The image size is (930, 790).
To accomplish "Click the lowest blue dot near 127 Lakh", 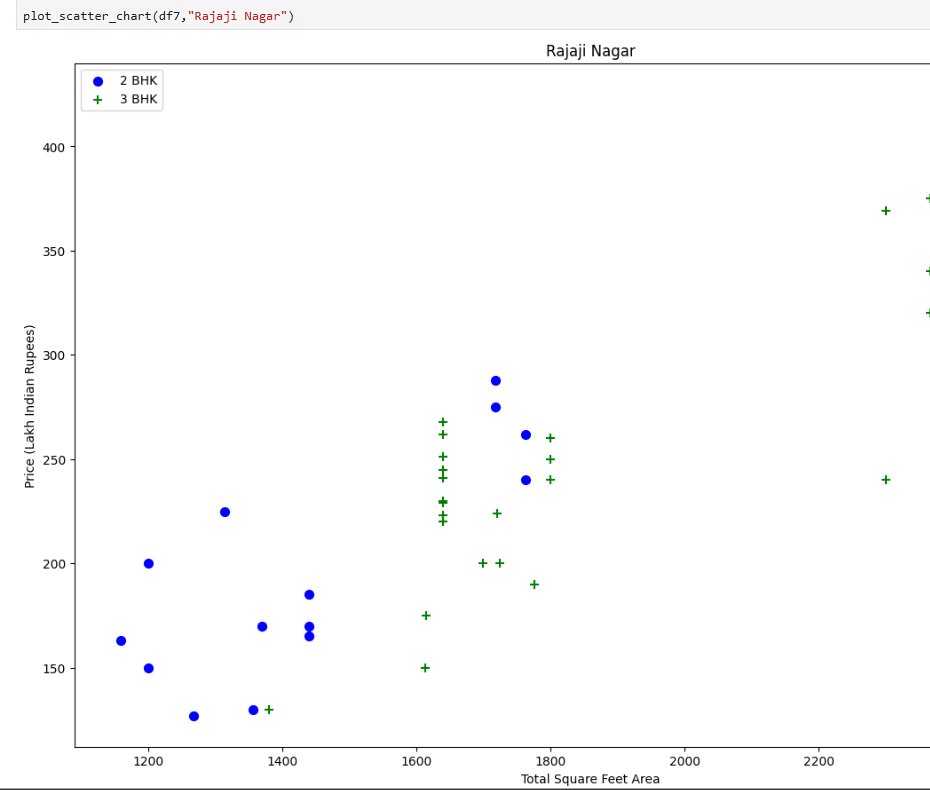I will pos(193,715).
